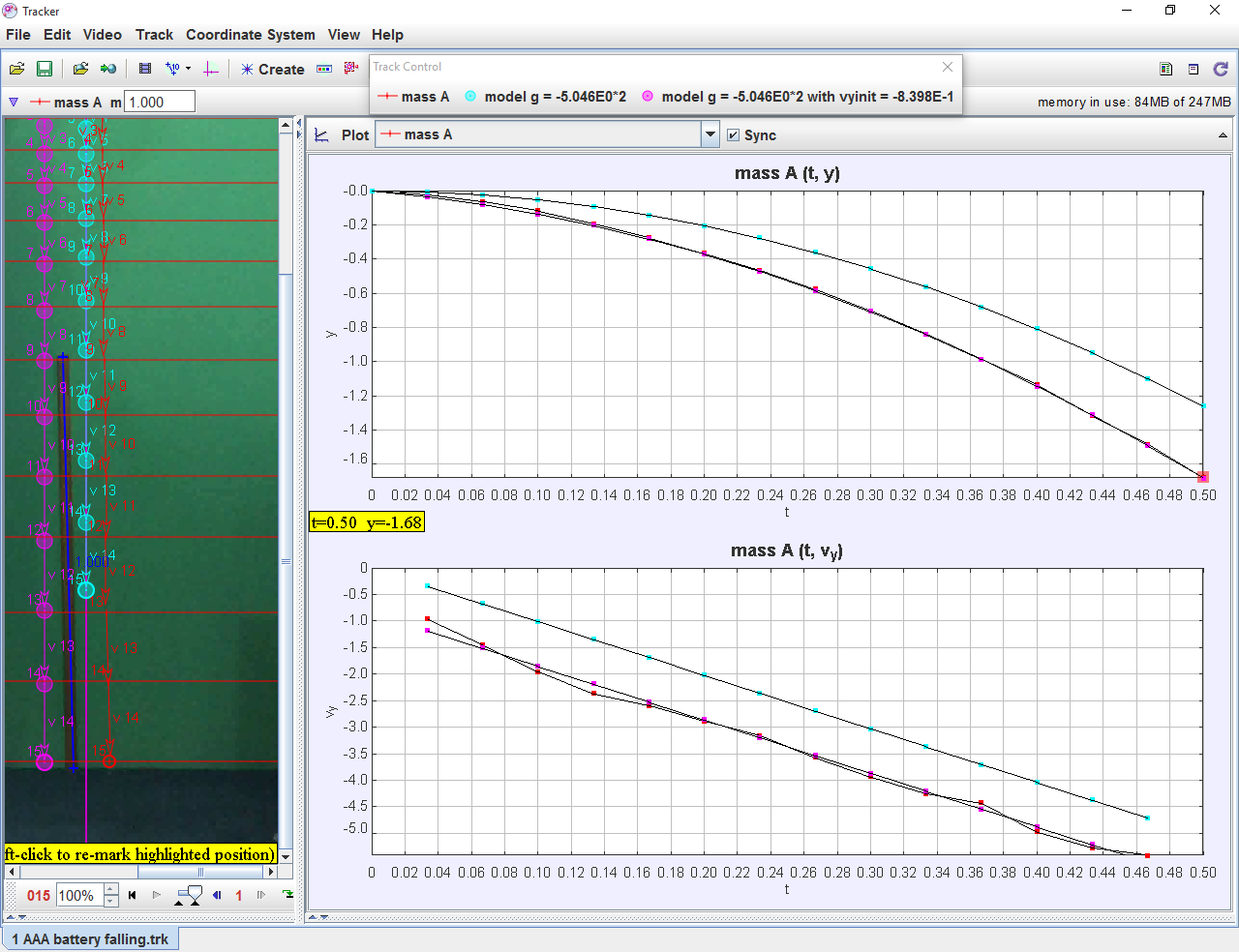
Task: Uncheck the Sync checkbox
Action: click(734, 135)
